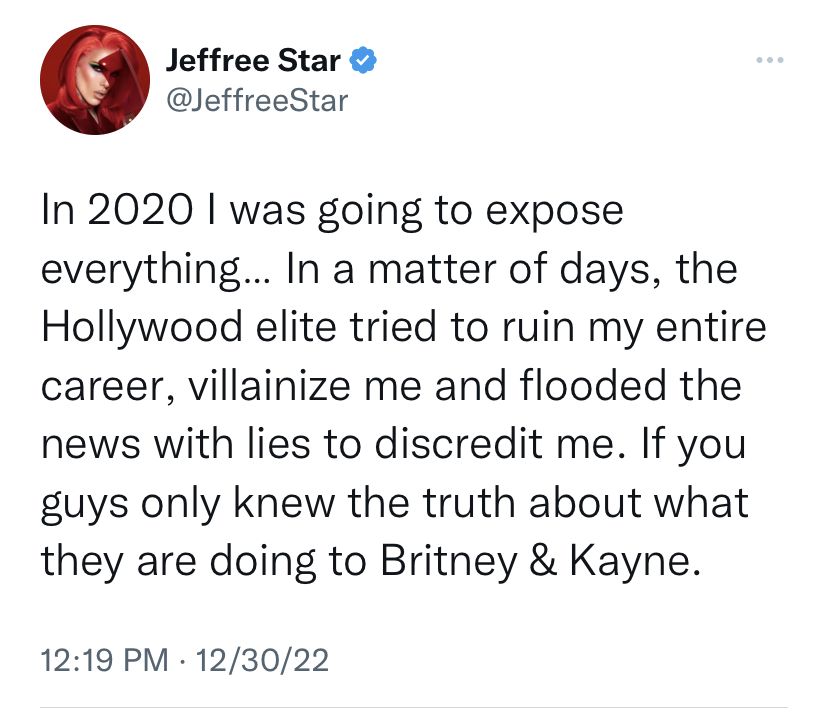
Task: Click the word flooded in the tweet
Action: (593, 385)
